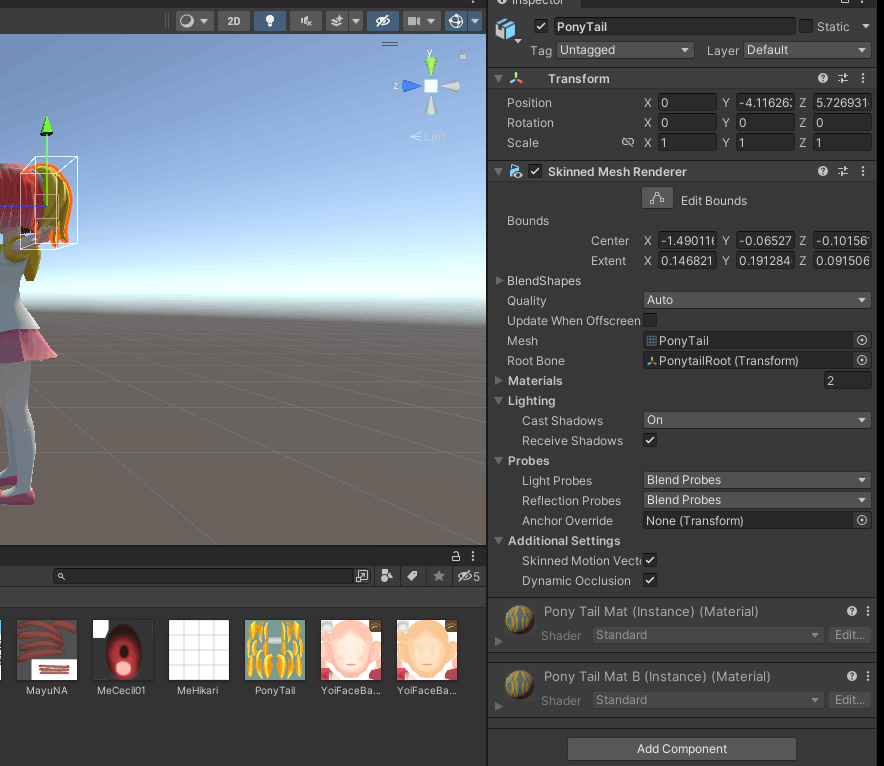
Task: Open draw mode shading dropdown
Action: point(193,21)
